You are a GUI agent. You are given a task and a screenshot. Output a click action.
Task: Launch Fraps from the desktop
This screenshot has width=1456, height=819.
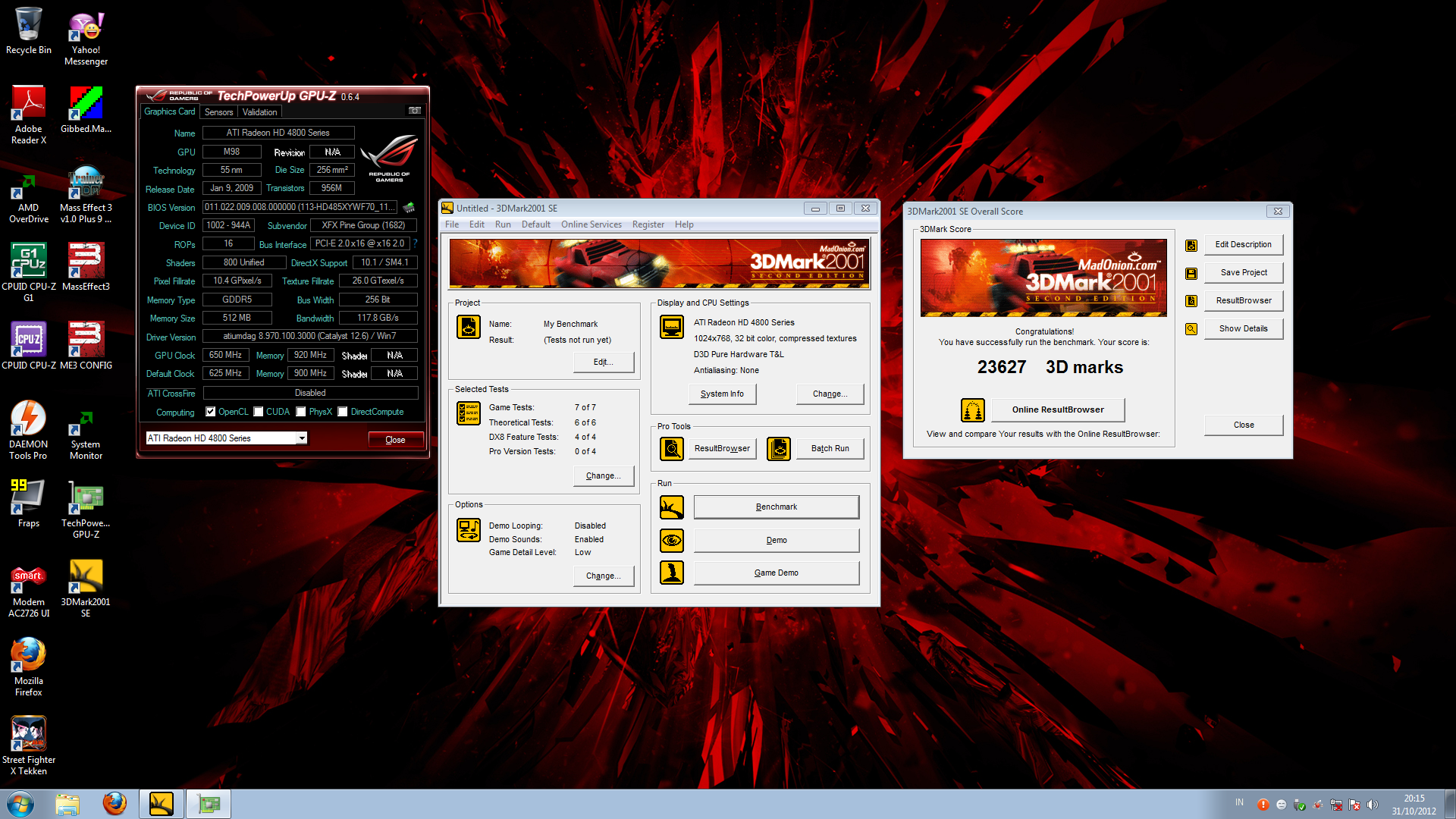[28, 504]
